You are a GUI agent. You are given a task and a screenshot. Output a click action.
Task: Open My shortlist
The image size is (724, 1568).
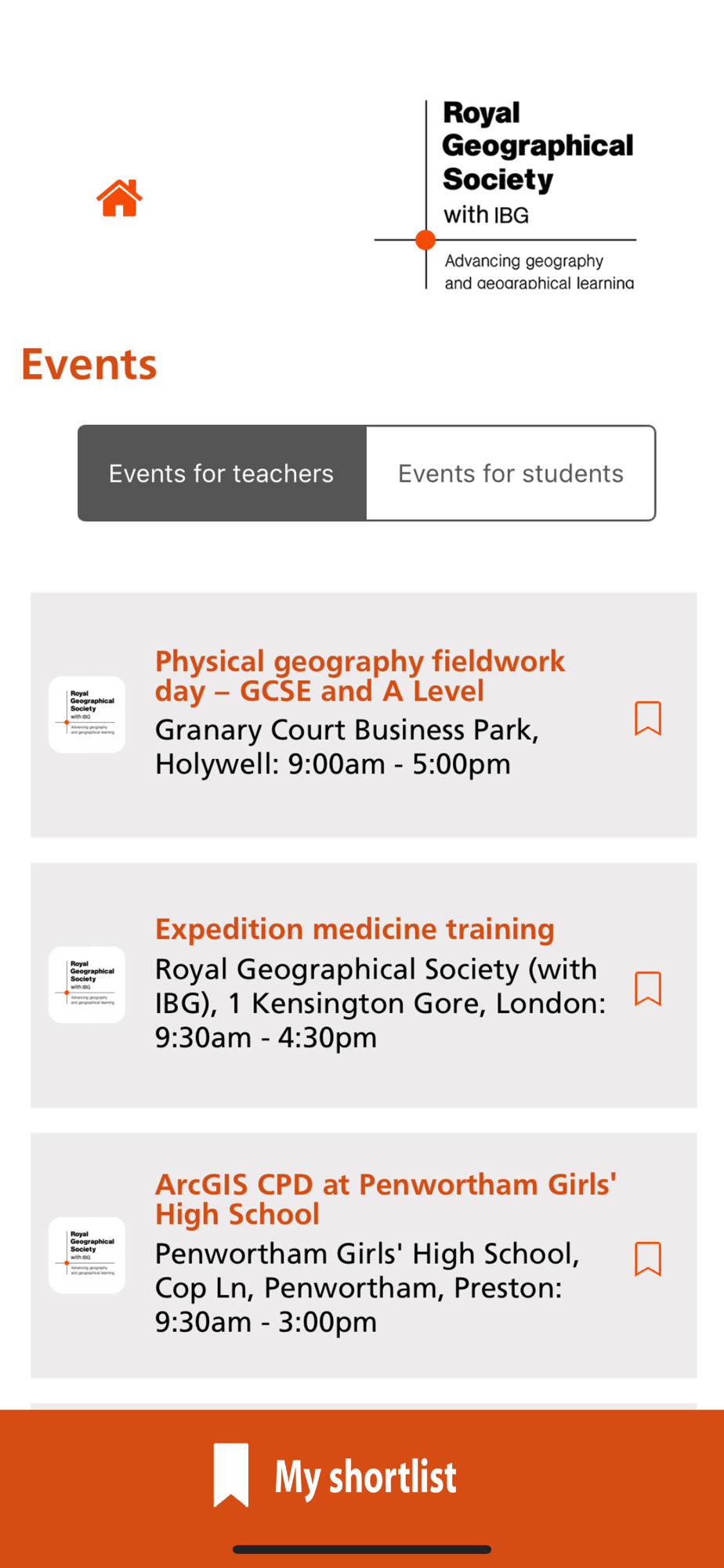point(365,1477)
